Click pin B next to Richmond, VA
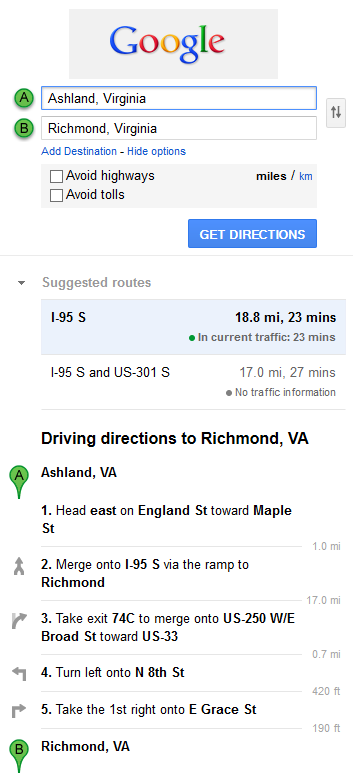Screen dimensions: 360x775 pos(19,756)
